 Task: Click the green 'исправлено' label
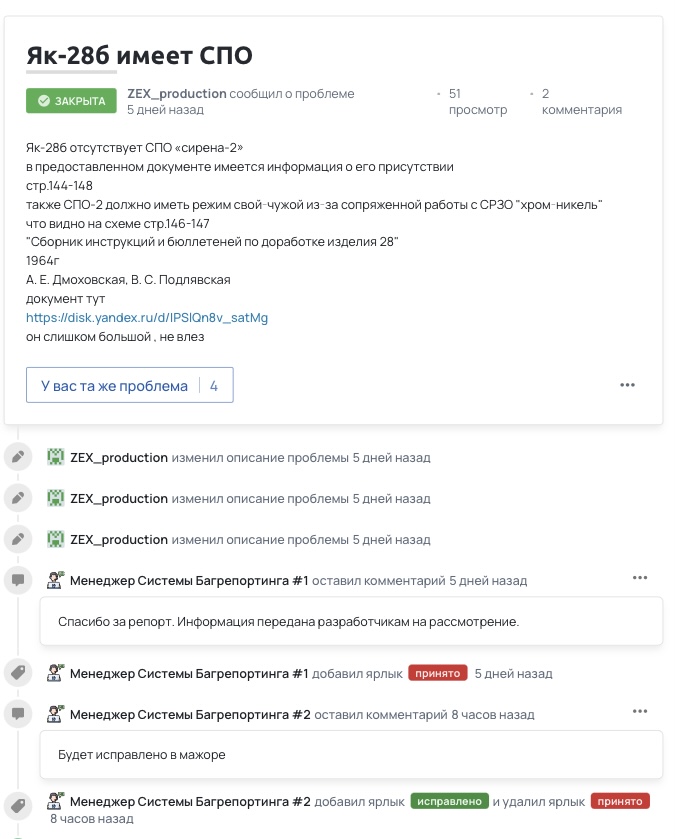tap(449, 802)
